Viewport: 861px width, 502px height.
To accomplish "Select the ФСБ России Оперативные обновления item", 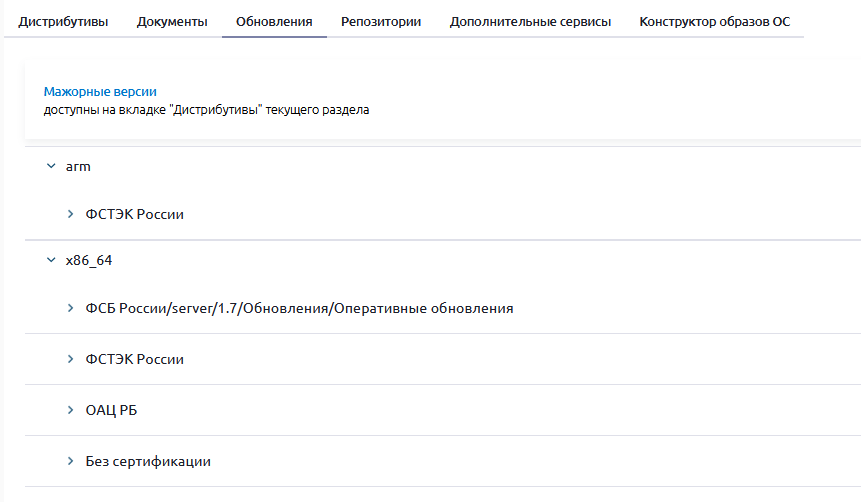I will (x=299, y=309).
